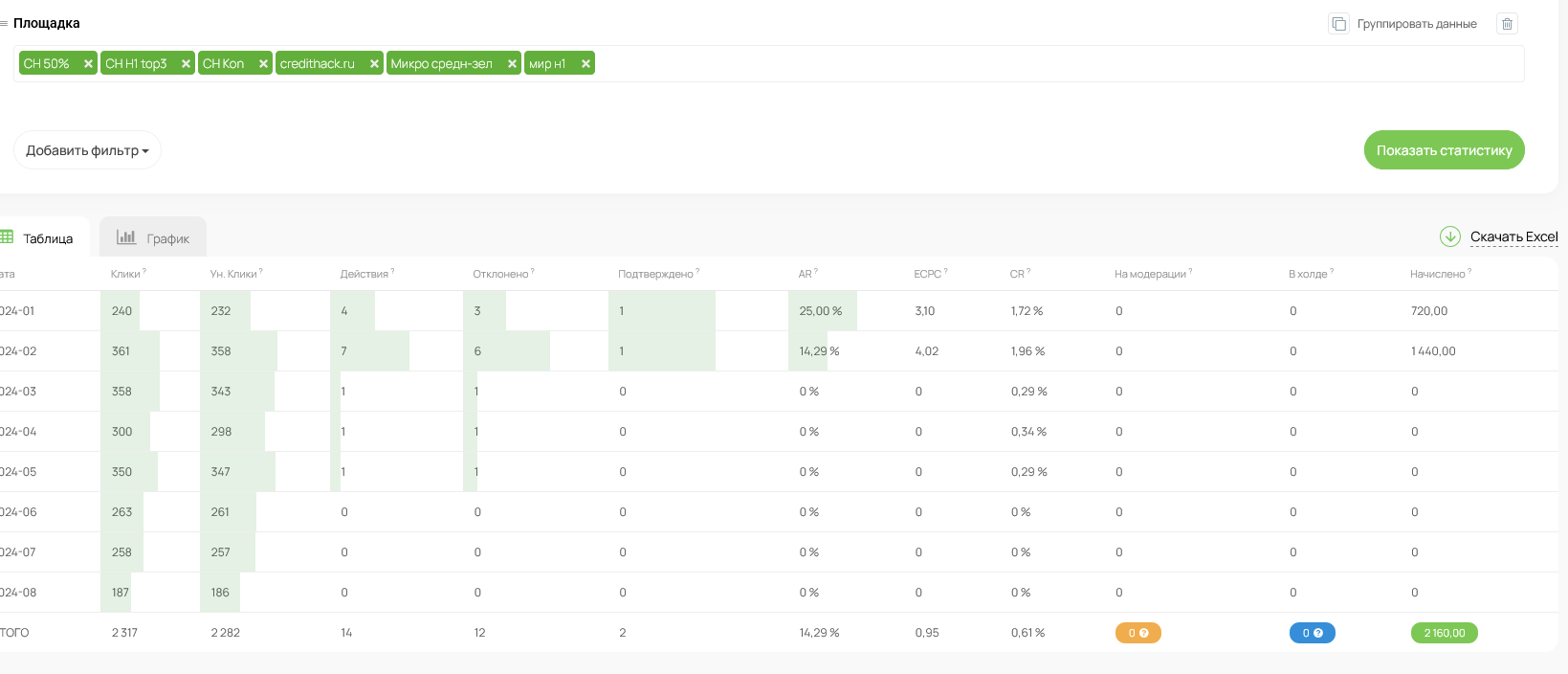The image size is (1568, 674).
Task: Remove the мир н1 filter tag
Action: pos(585,64)
